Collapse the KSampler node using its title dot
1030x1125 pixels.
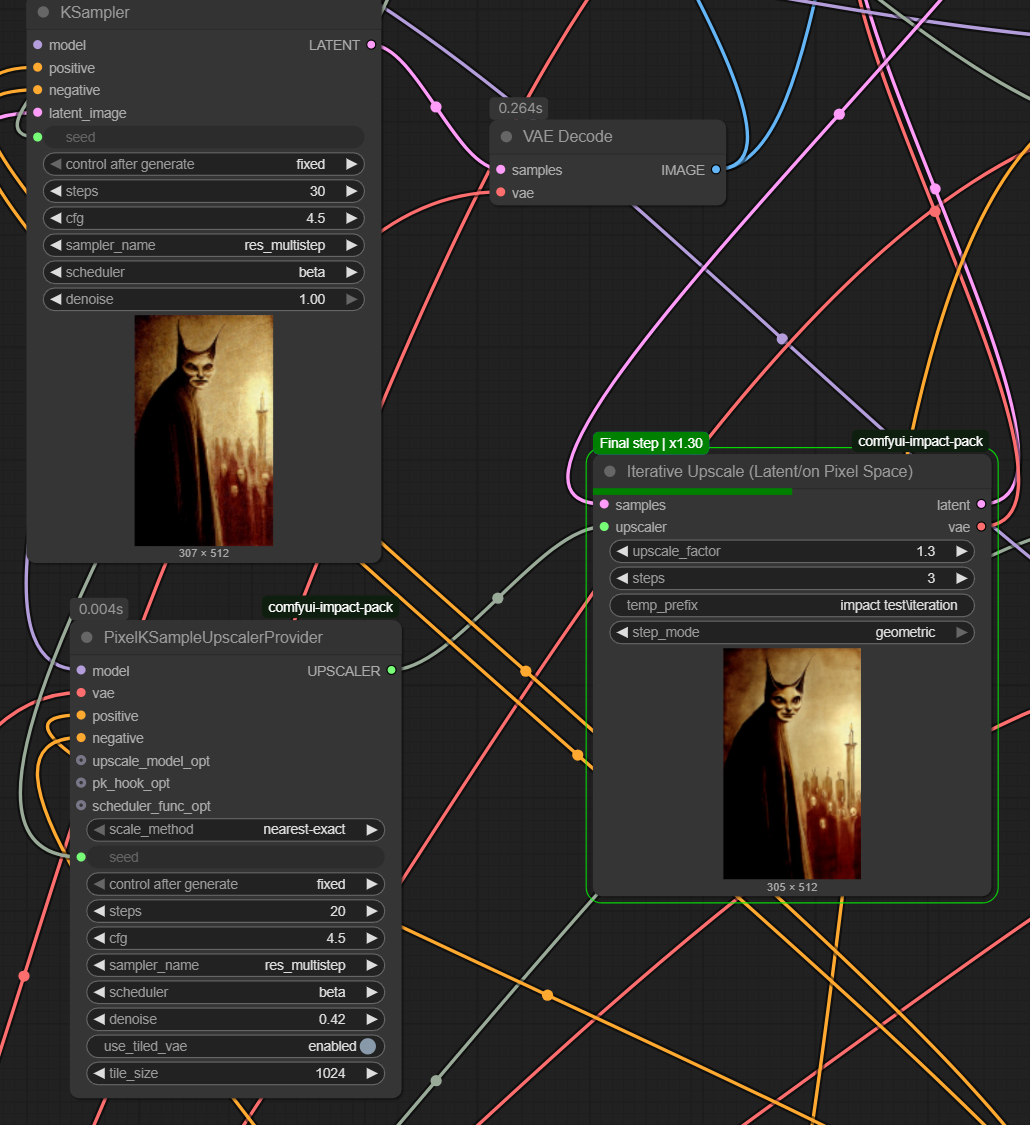(x=43, y=12)
